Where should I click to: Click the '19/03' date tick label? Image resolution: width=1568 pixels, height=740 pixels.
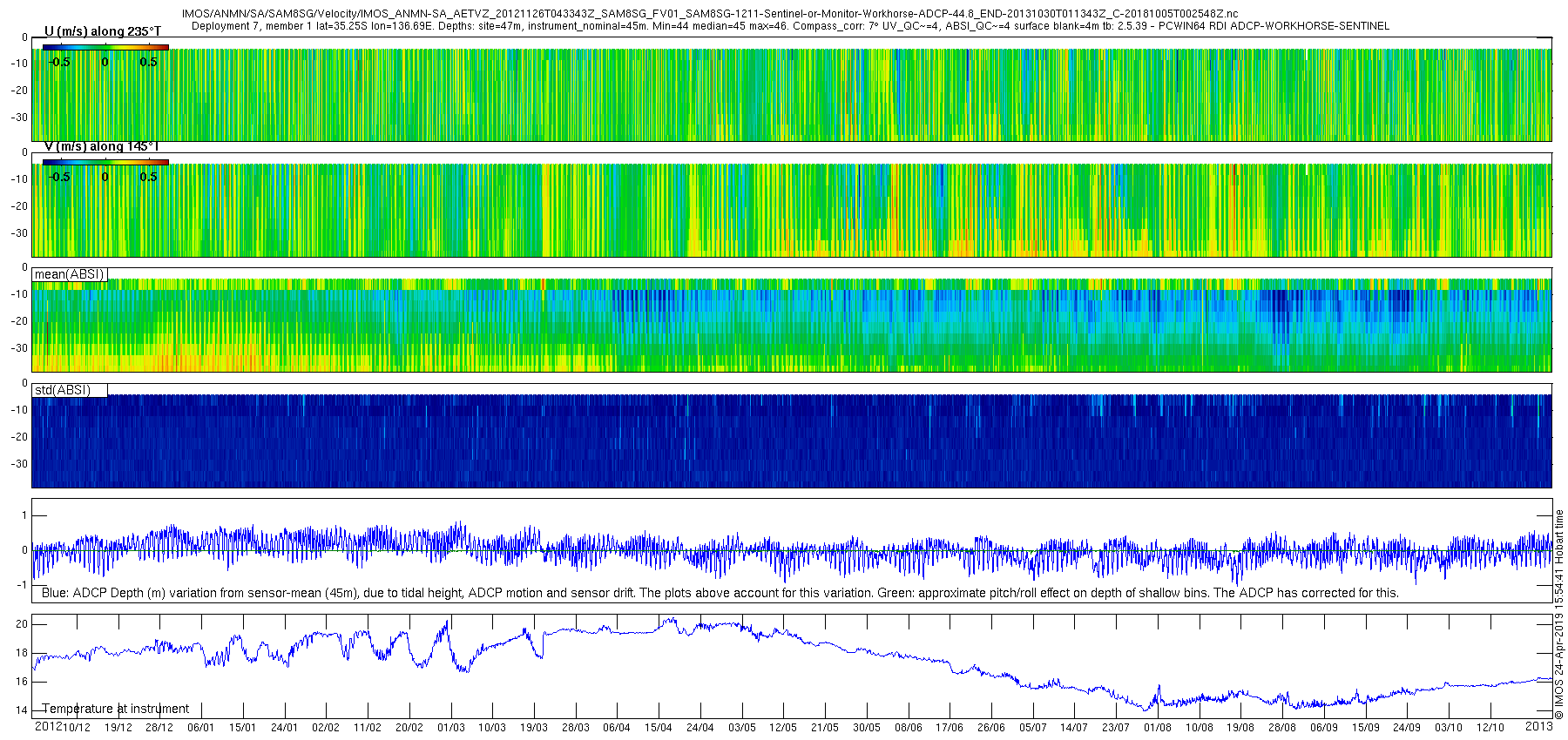(x=534, y=727)
